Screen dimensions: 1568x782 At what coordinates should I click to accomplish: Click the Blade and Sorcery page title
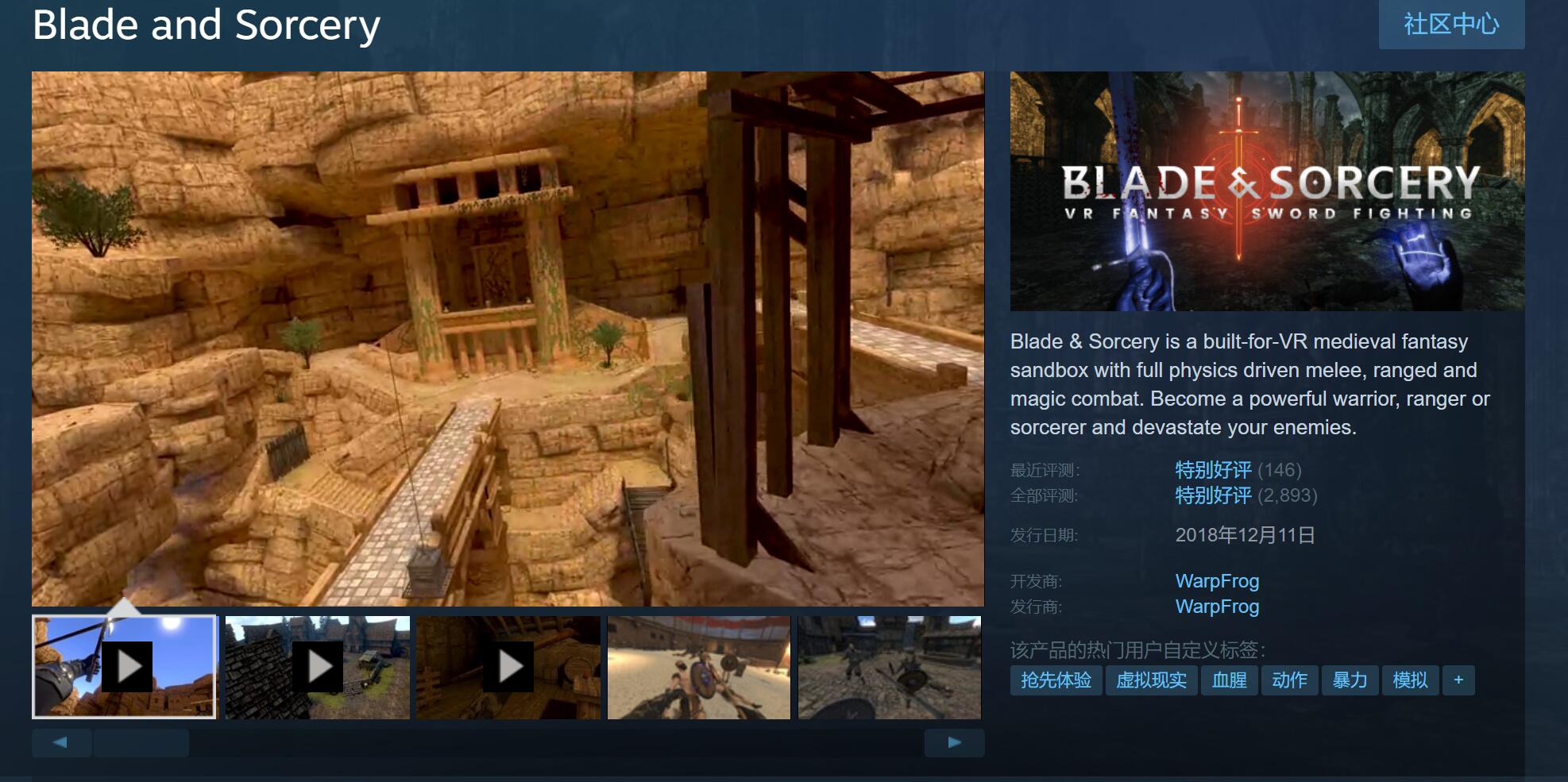[207, 25]
